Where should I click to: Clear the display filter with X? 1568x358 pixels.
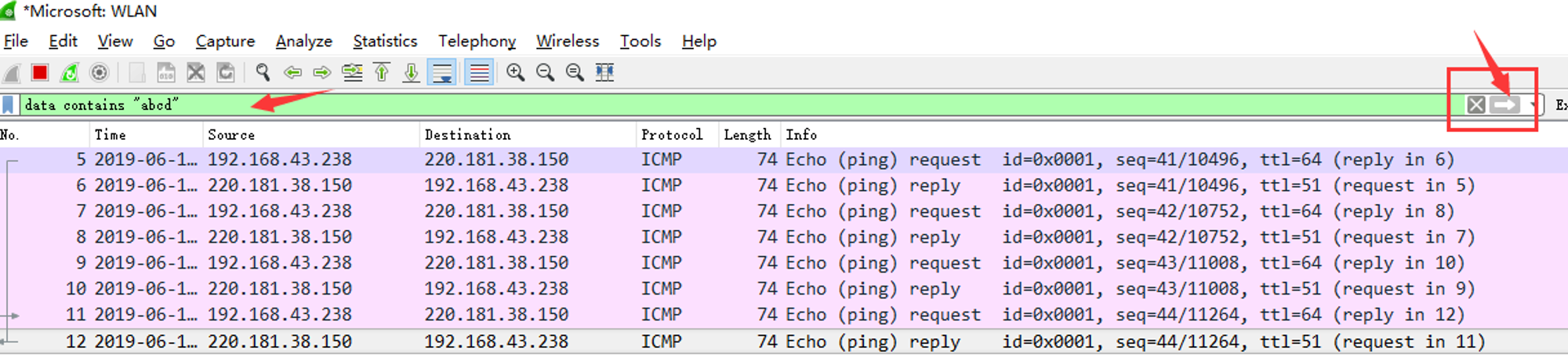click(1476, 105)
